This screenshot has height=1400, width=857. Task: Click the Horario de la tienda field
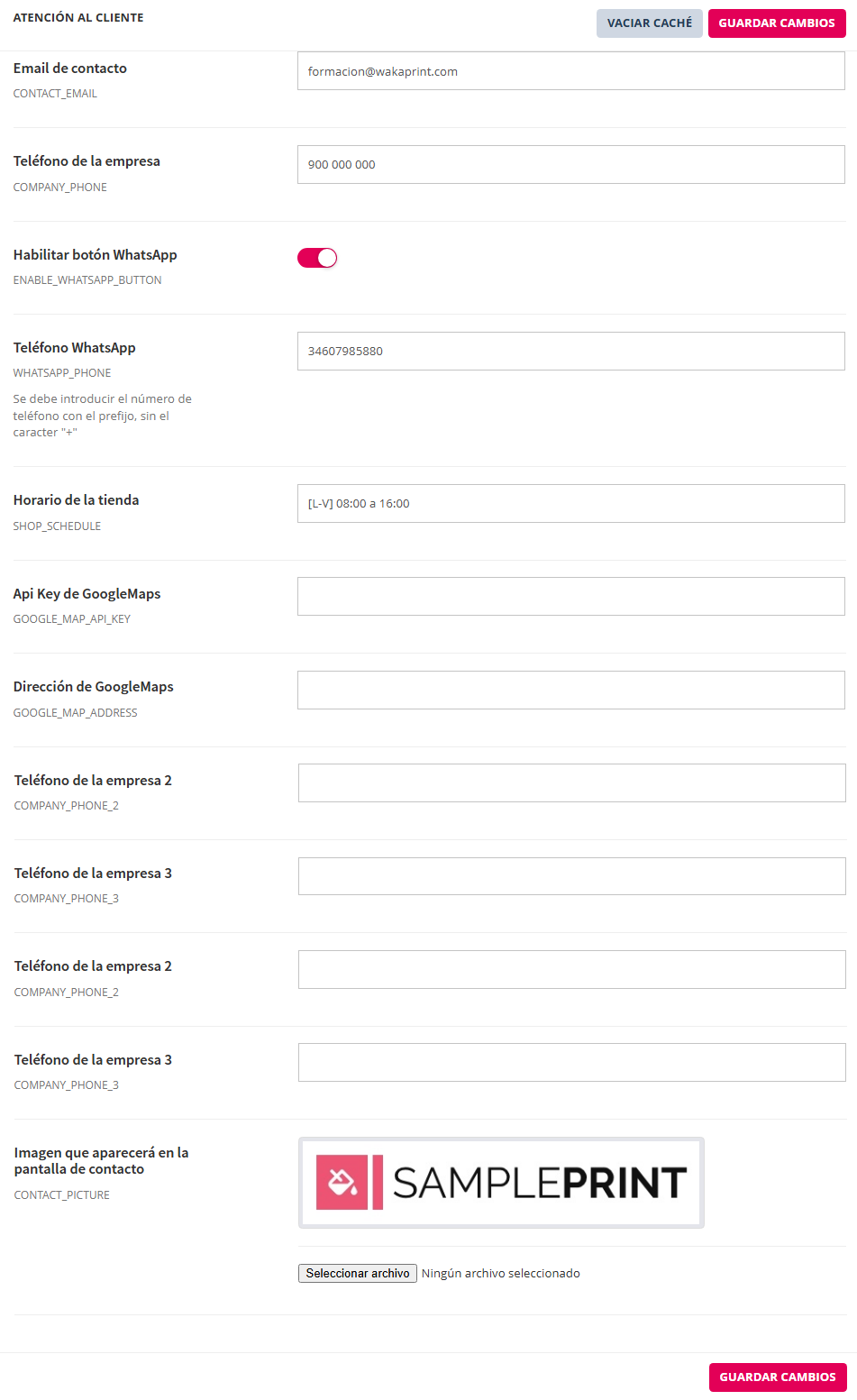click(570, 504)
